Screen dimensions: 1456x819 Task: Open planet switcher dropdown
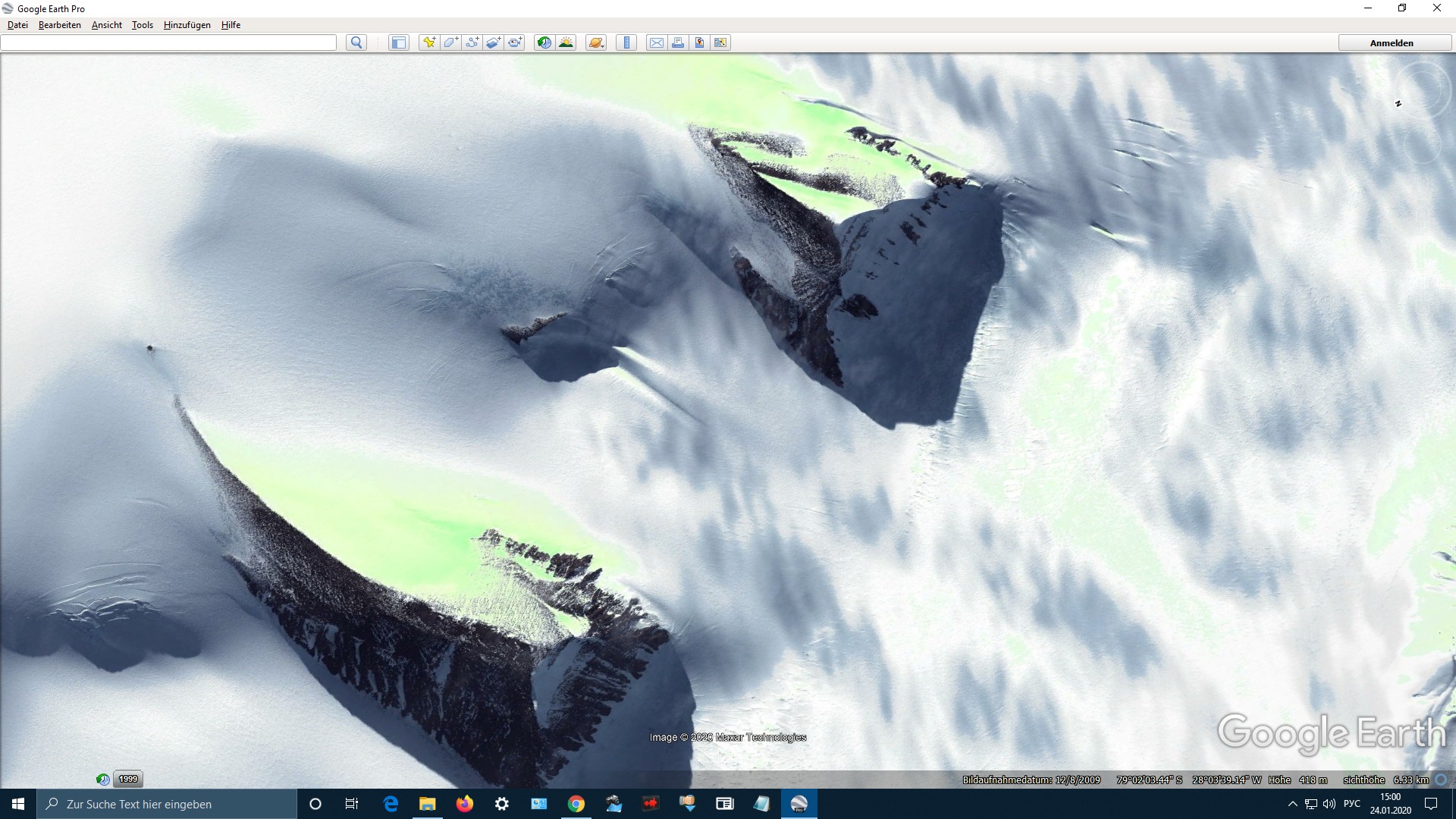coord(596,42)
